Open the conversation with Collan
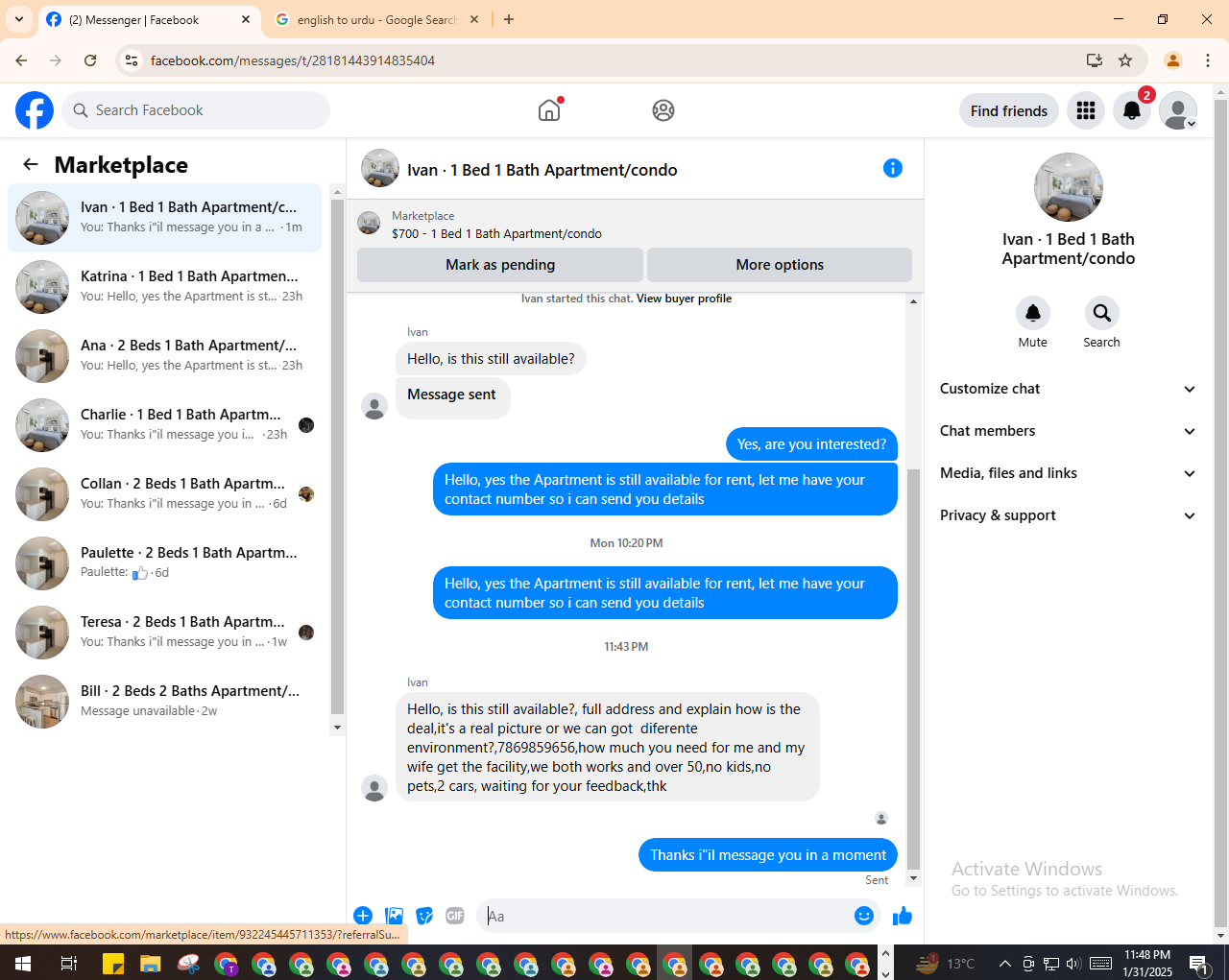The width and height of the screenshot is (1229, 980). (165, 494)
